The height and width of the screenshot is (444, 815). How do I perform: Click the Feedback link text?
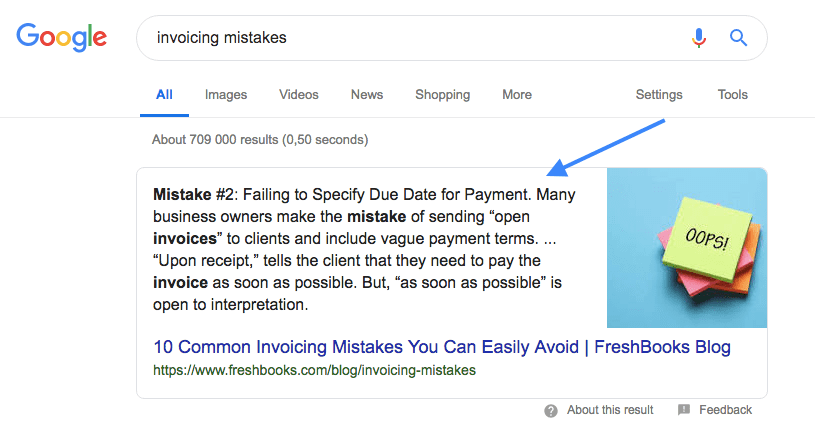click(x=725, y=410)
